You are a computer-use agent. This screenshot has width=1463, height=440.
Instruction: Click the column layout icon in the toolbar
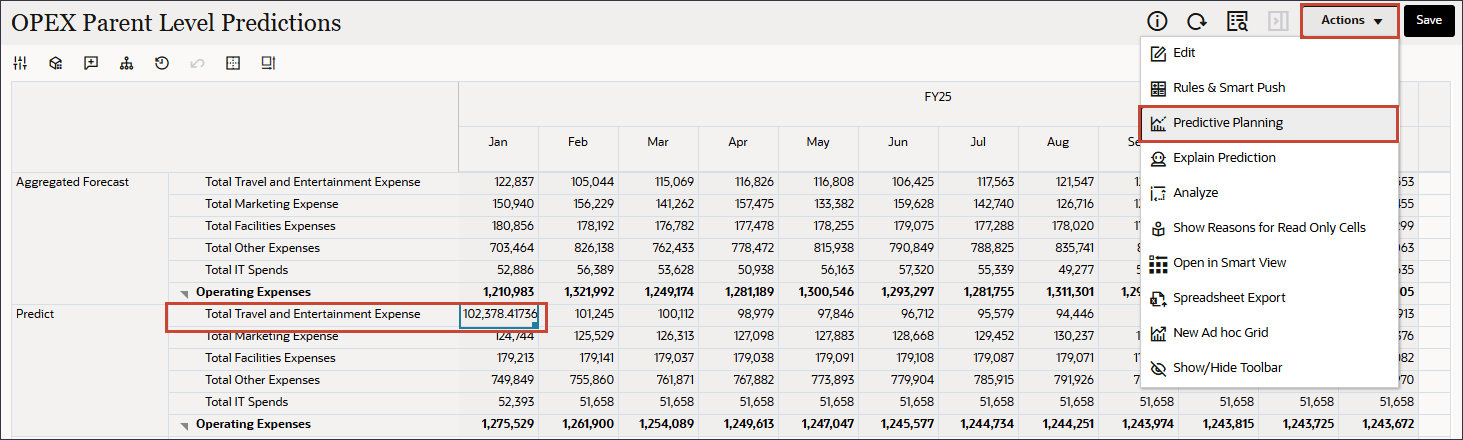click(x=268, y=63)
